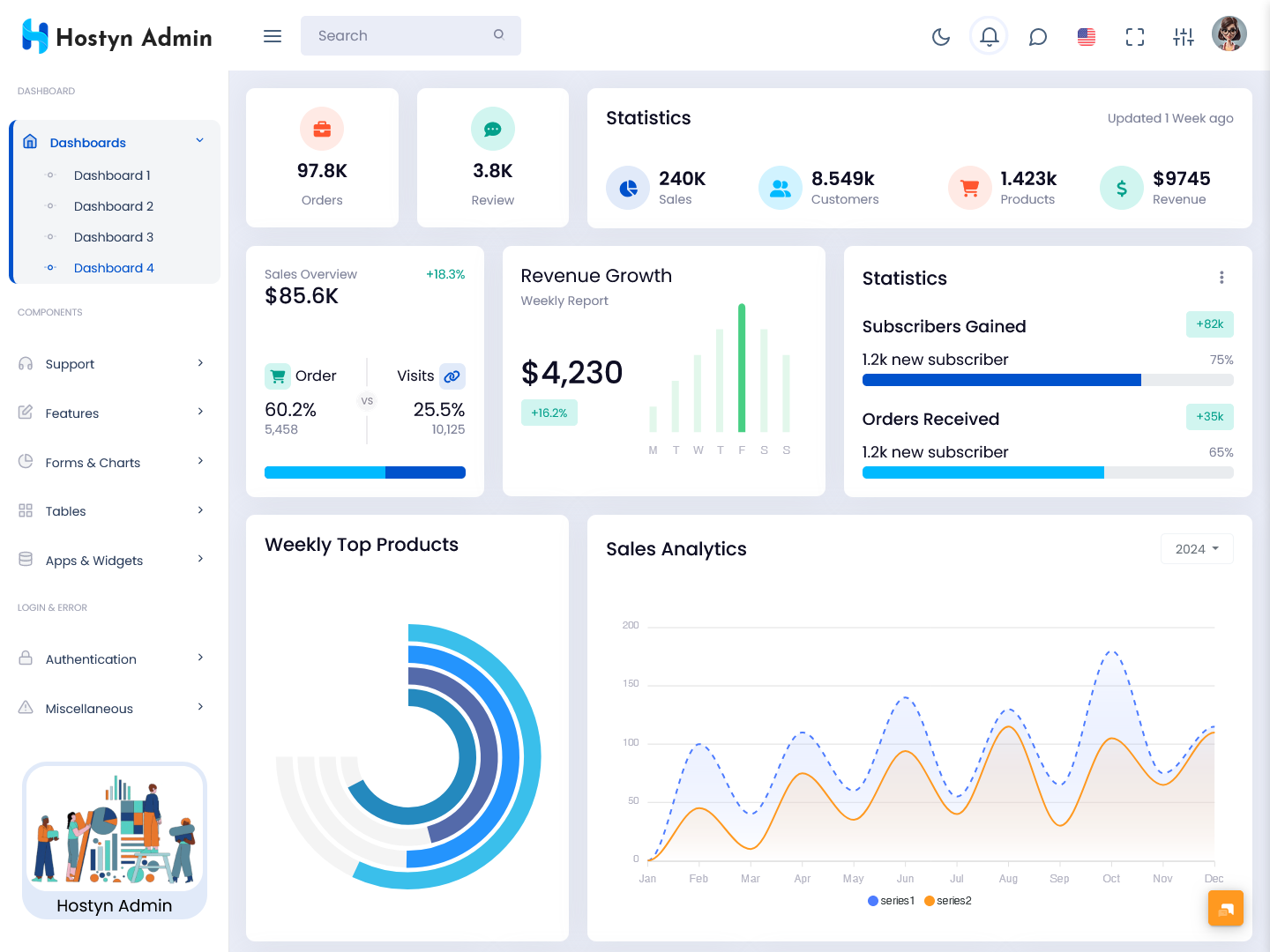Viewport: 1270px width, 952px height.
Task: Click the US flag language selector
Action: pos(1087,36)
